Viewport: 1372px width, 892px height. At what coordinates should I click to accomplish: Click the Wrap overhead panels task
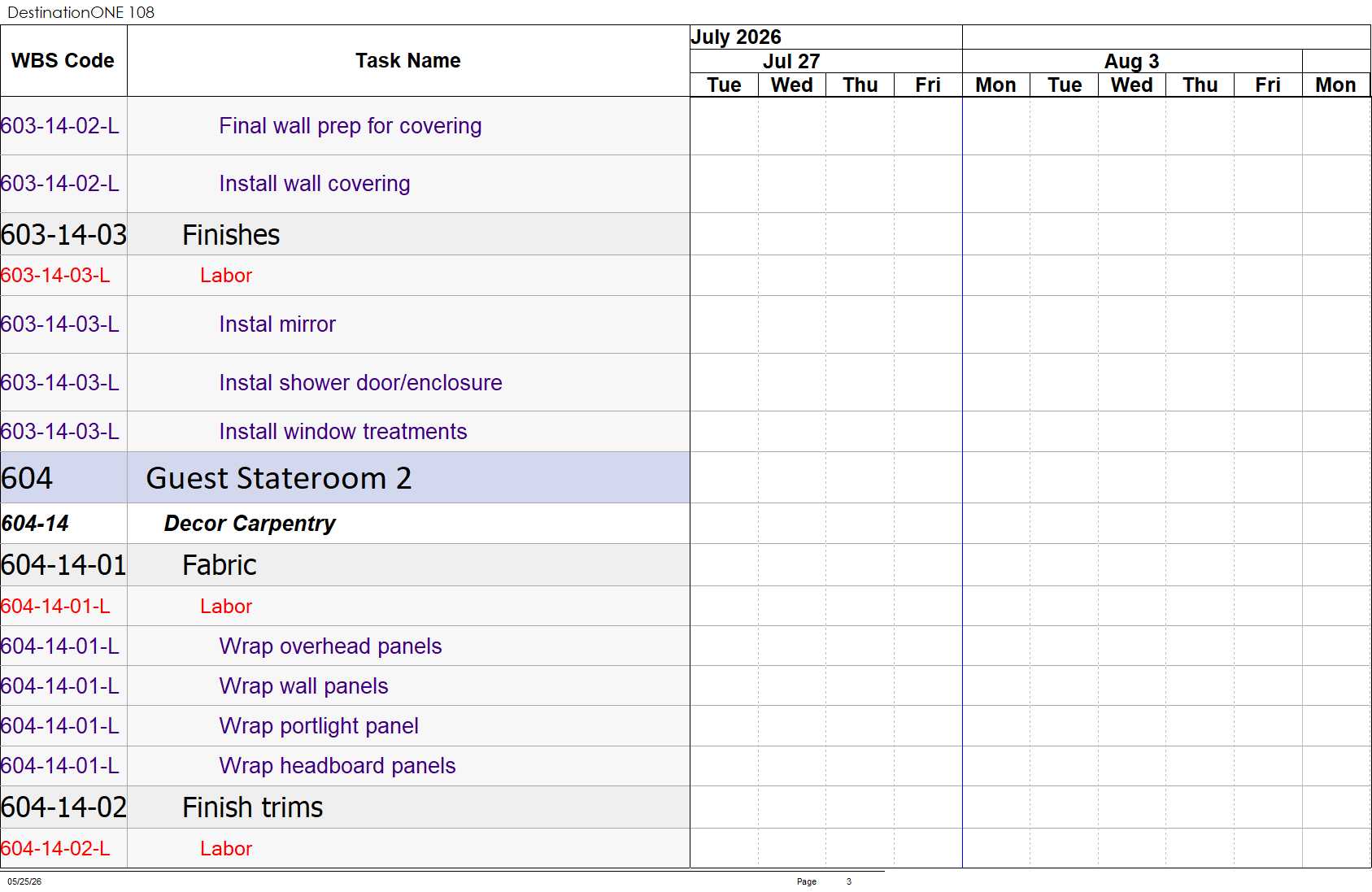(330, 646)
